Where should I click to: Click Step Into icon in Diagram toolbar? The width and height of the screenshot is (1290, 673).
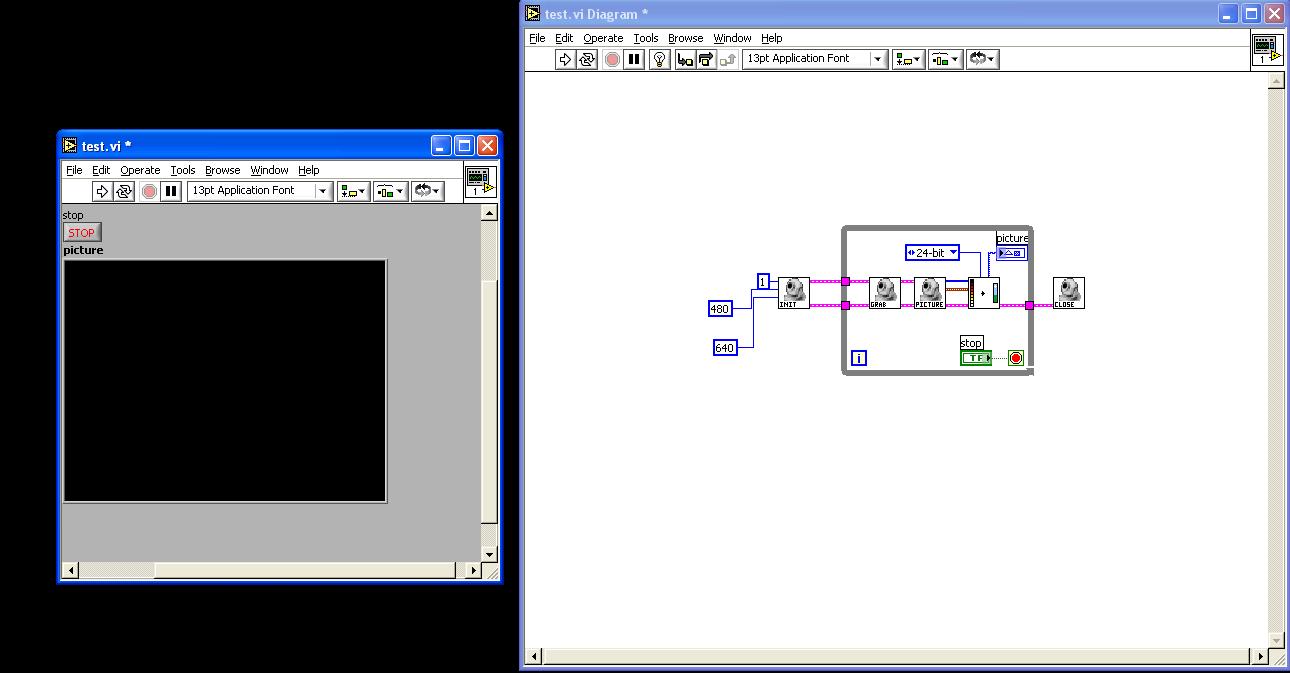click(685, 59)
